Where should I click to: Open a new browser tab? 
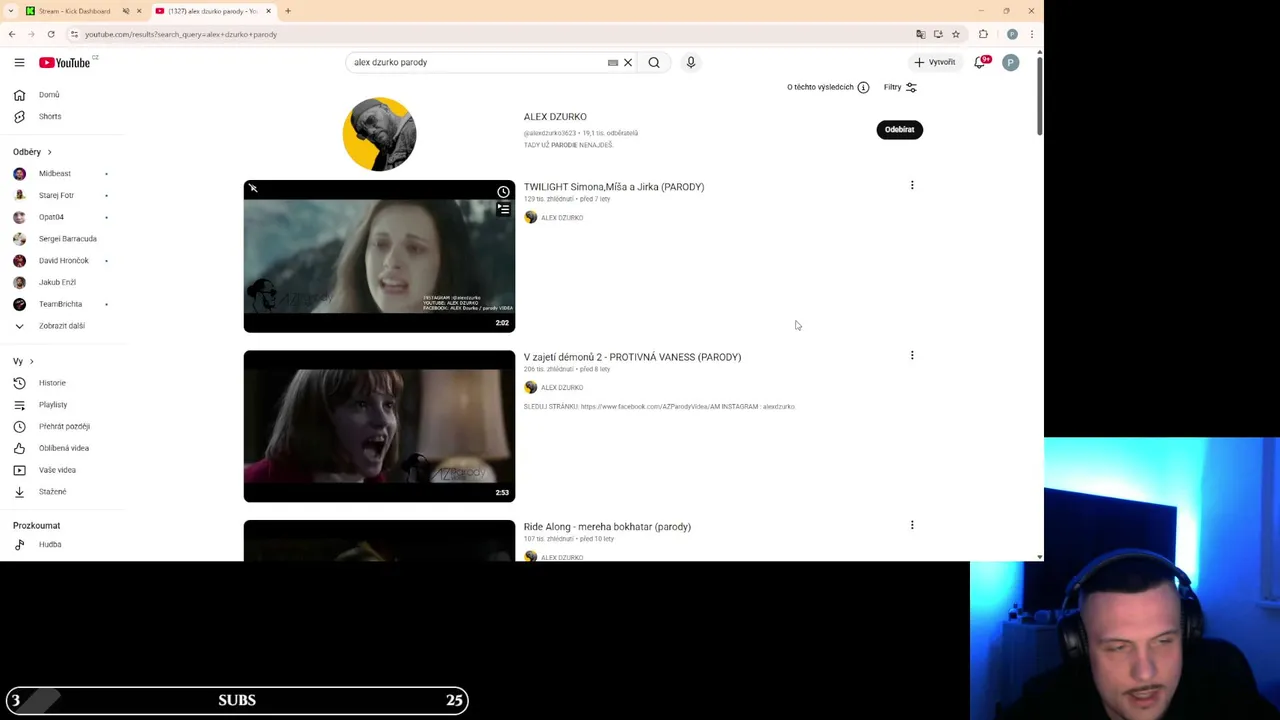(288, 11)
